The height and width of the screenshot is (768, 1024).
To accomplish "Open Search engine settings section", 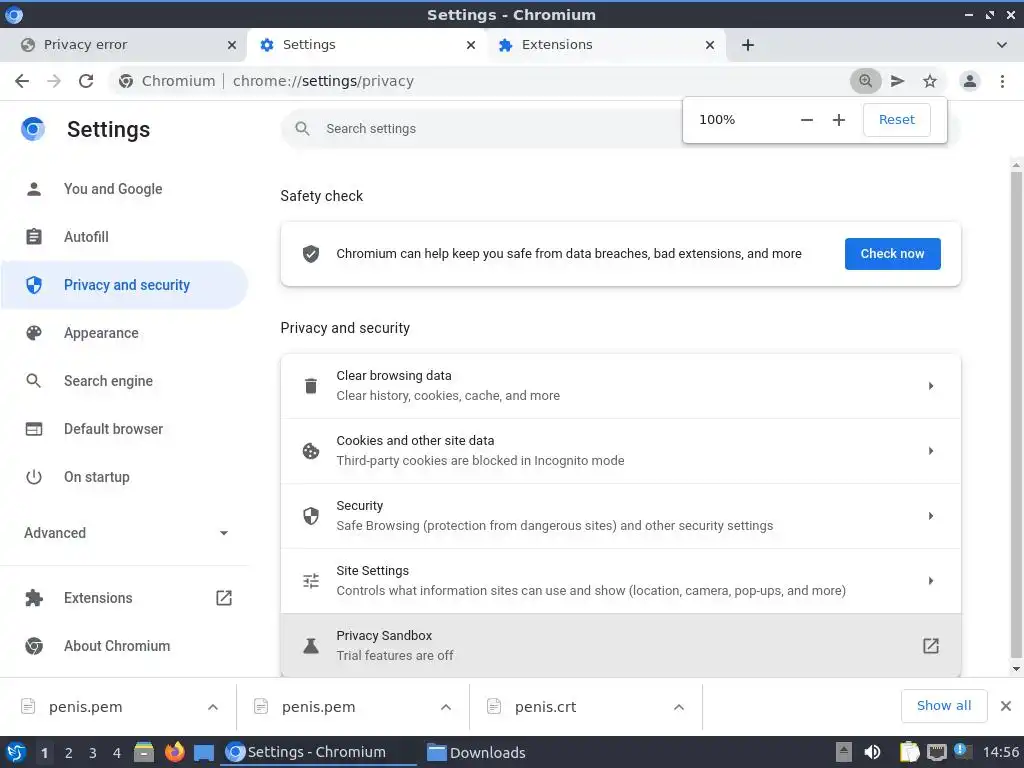I will click(124, 381).
